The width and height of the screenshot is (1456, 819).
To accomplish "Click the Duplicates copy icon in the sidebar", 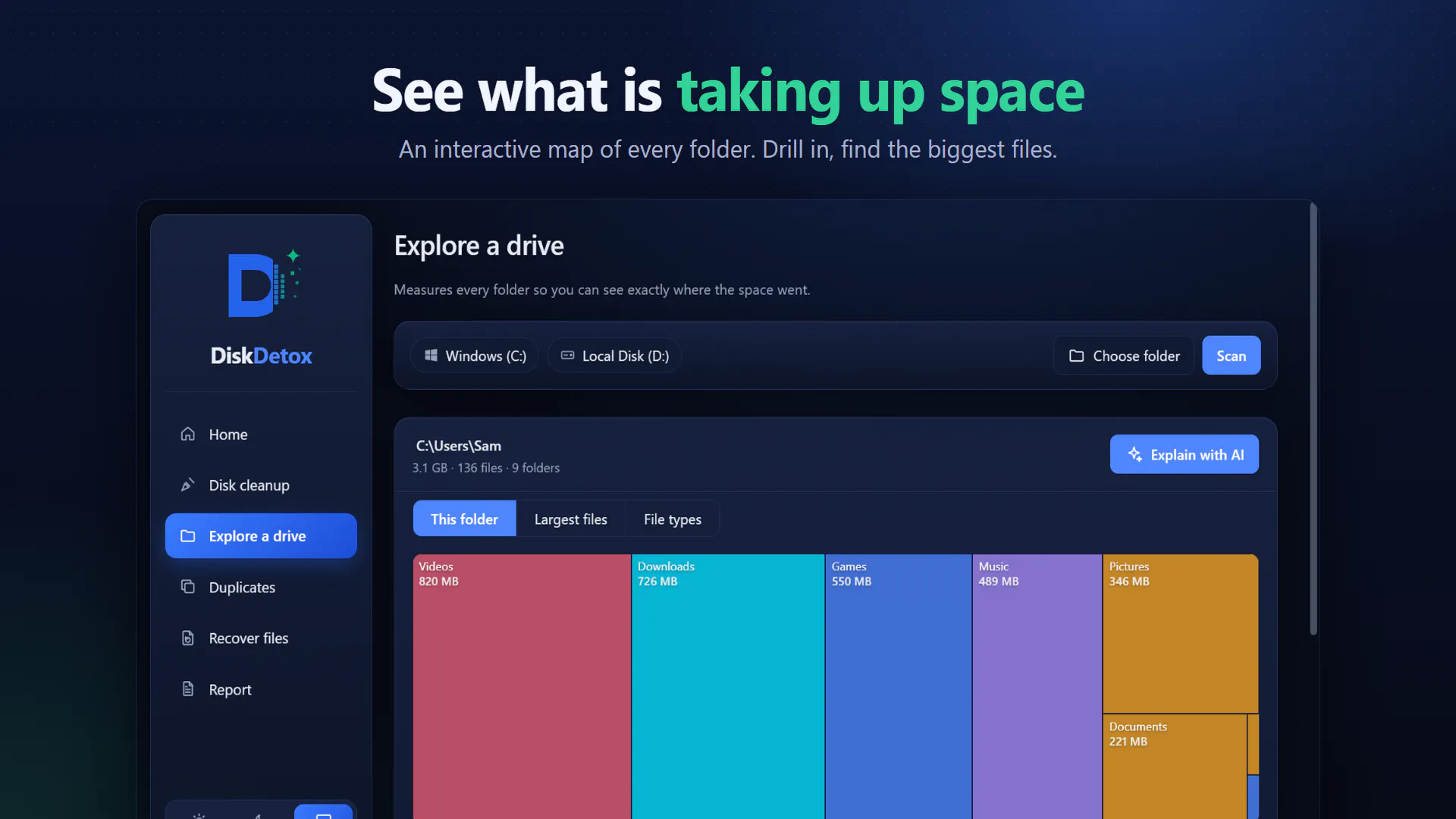I will point(188,587).
